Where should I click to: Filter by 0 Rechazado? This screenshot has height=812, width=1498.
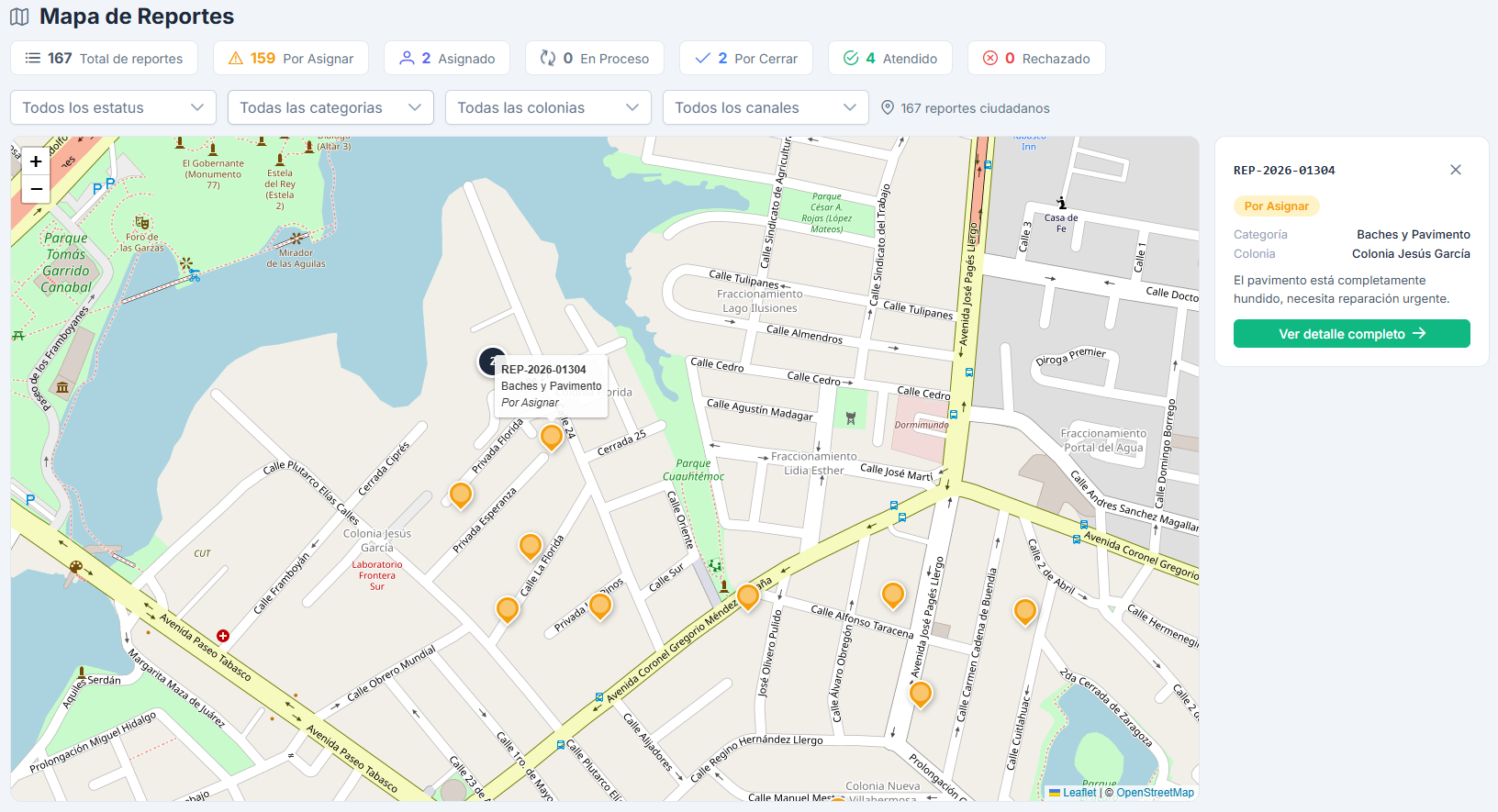click(1036, 58)
